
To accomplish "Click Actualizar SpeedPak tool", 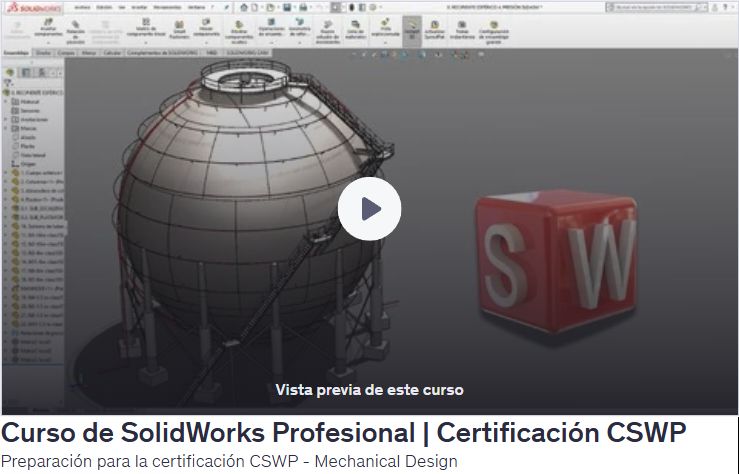I will coord(435,30).
